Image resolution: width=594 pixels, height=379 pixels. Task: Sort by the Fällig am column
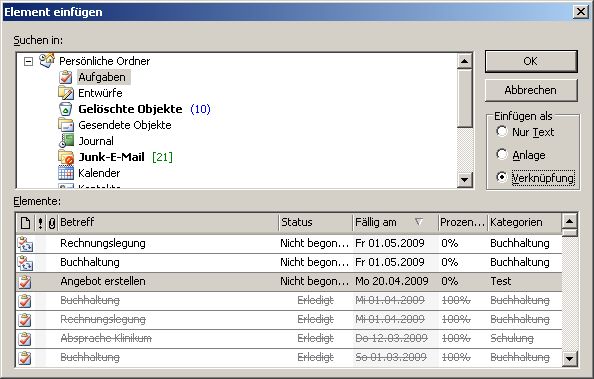click(x=395, y=222)
